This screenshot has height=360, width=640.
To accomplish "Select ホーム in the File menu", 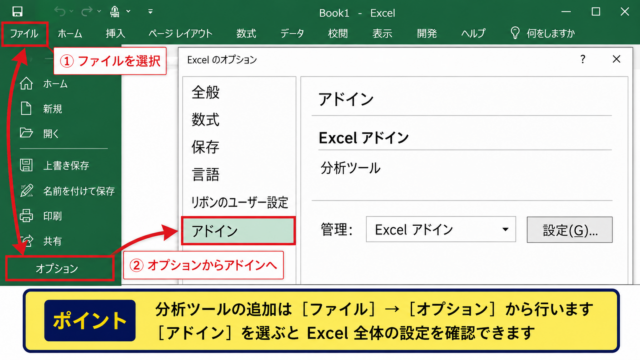I will point(56,84).
